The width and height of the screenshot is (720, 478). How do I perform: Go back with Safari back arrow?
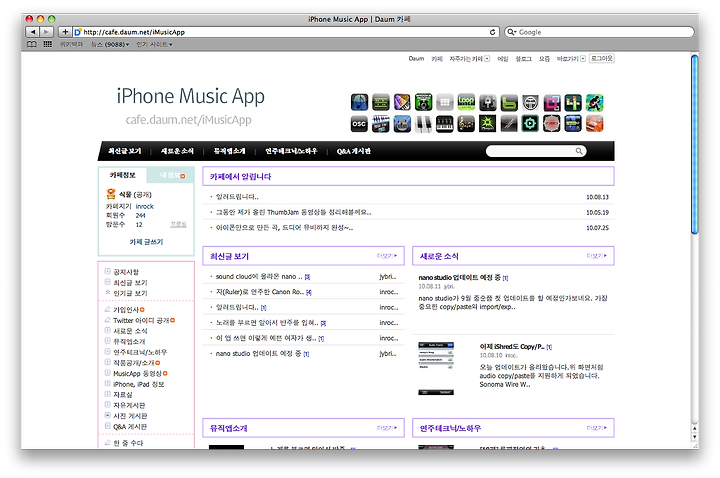pyautogui.click(x=33, y=32)
